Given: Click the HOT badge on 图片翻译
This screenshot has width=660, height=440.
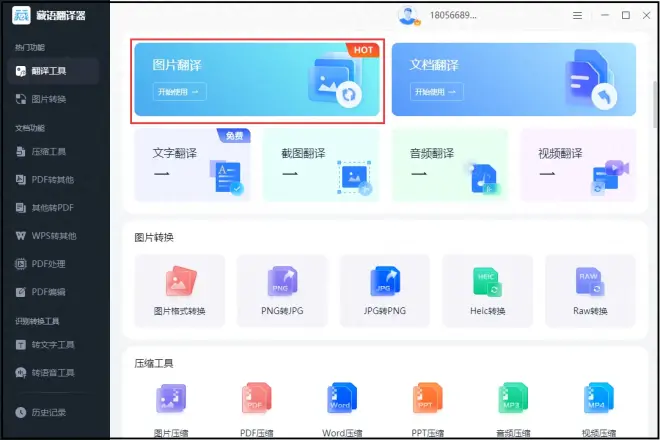Looking at the screenshot, I should pyautogui.click(x=363, y=50).
